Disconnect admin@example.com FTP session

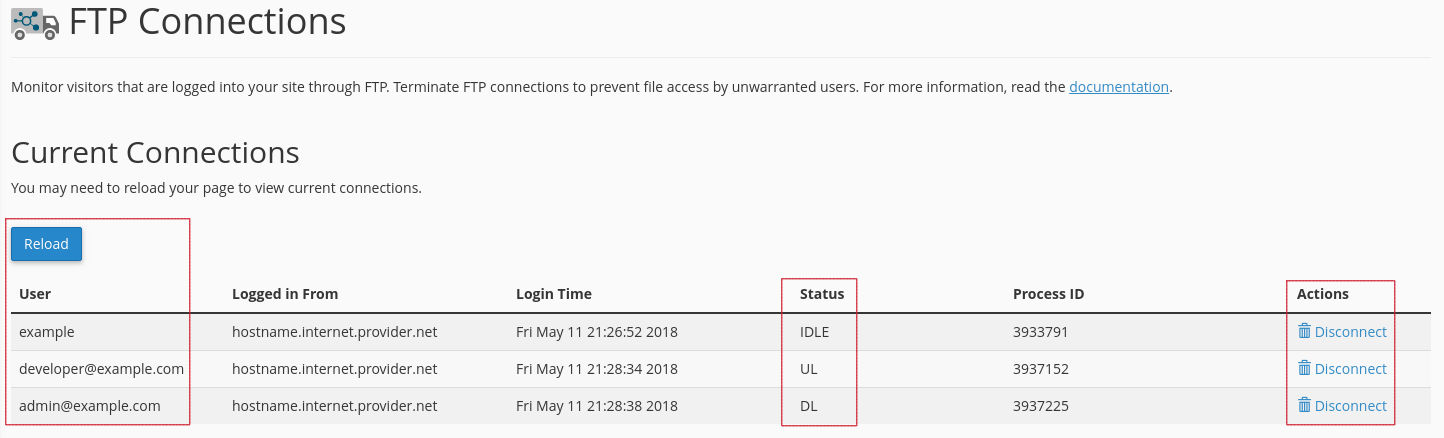[x=1350, y=406]
